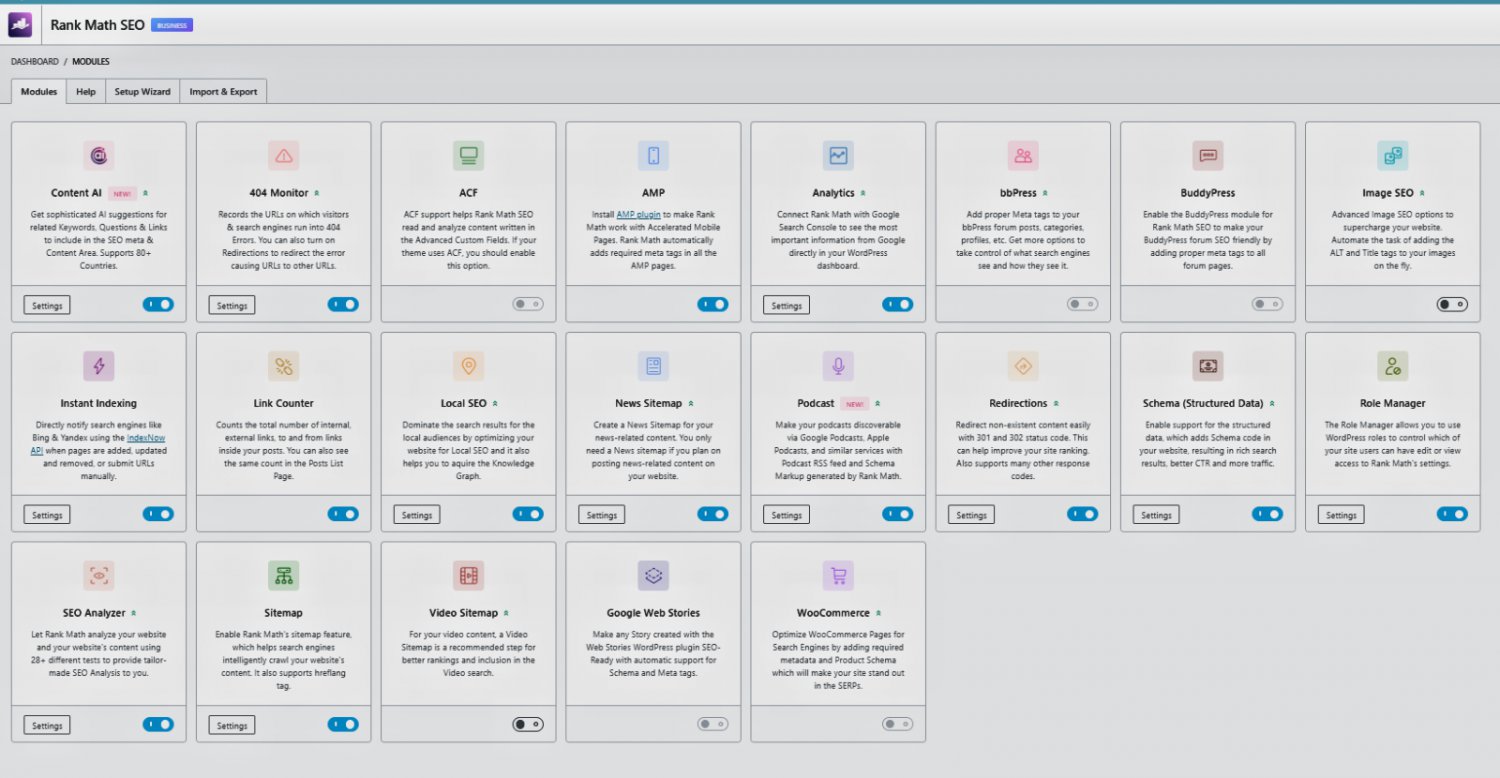Click the Rank Math SEO logo icon
Image resolution: width=1500 pixels, height=778 pixels.
click(x=20, y=25)
